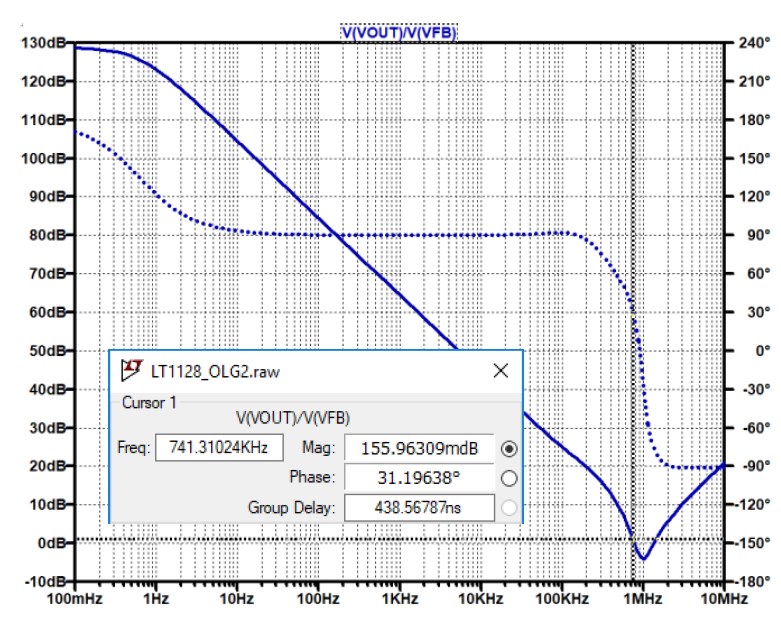Image resolution: width=781 pixels, height=617 pixels.
Task: Click the V(VOUT)/V(VFB) trace label above plot
Action: pyautogui.click(x=399, y=32)
